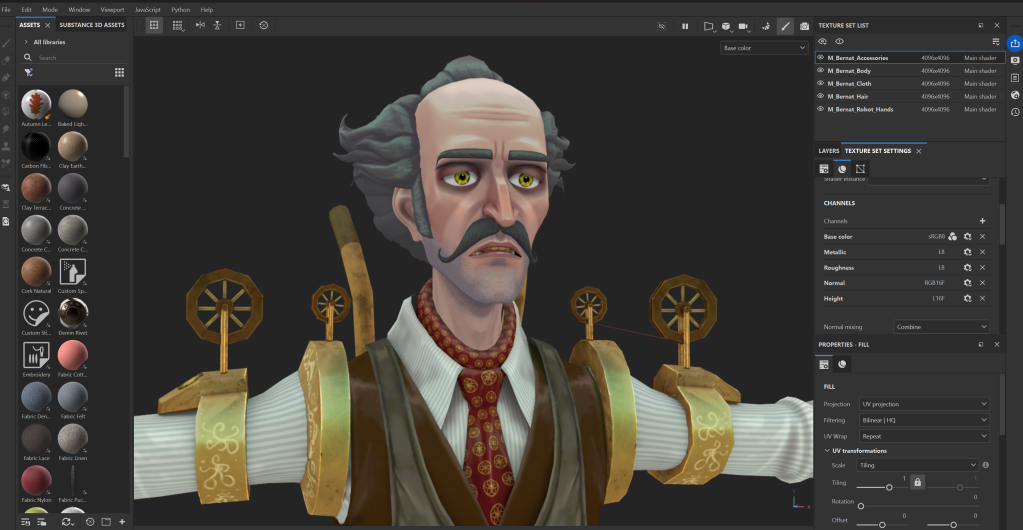
Task: Open the assets filter icon
Action: tap(28, 72)
